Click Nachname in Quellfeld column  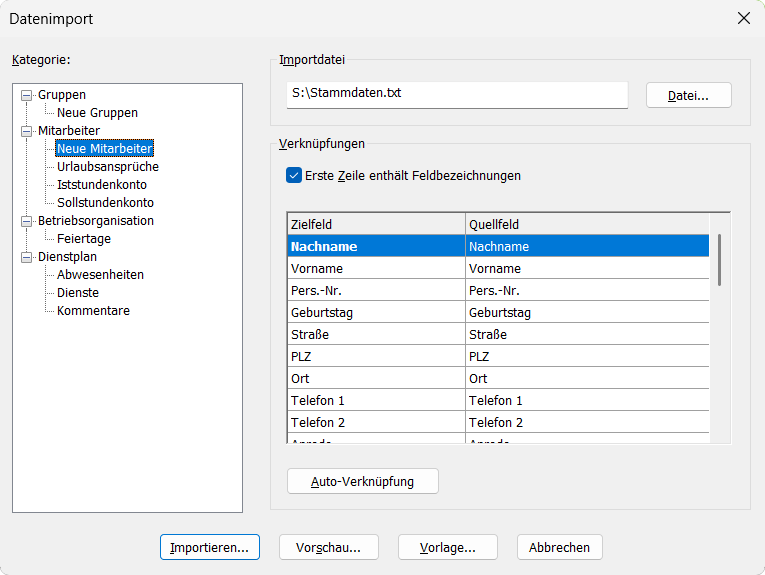click(x=587, y=246)
